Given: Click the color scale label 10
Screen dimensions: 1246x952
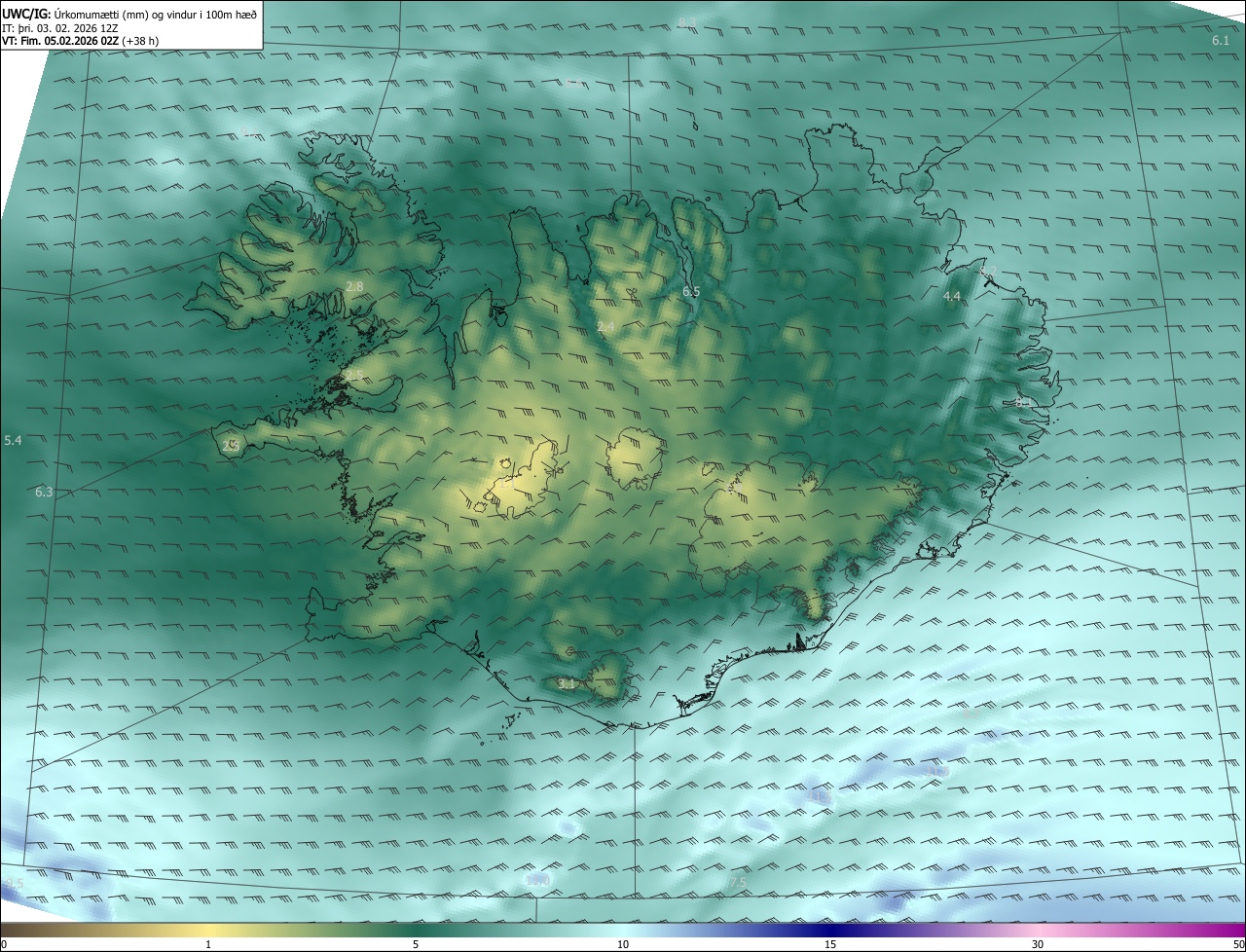Looking at the screenshot, I should coord(623,944).
